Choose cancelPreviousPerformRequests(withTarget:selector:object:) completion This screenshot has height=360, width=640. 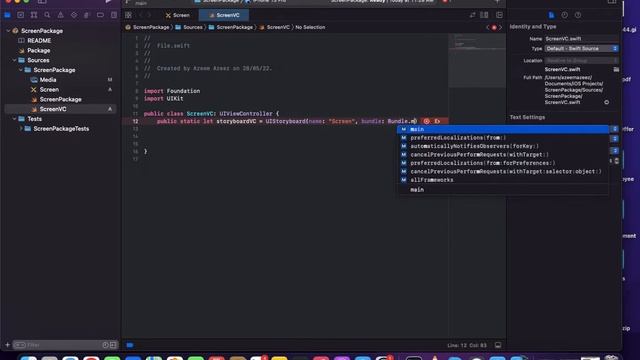(503, 171)
